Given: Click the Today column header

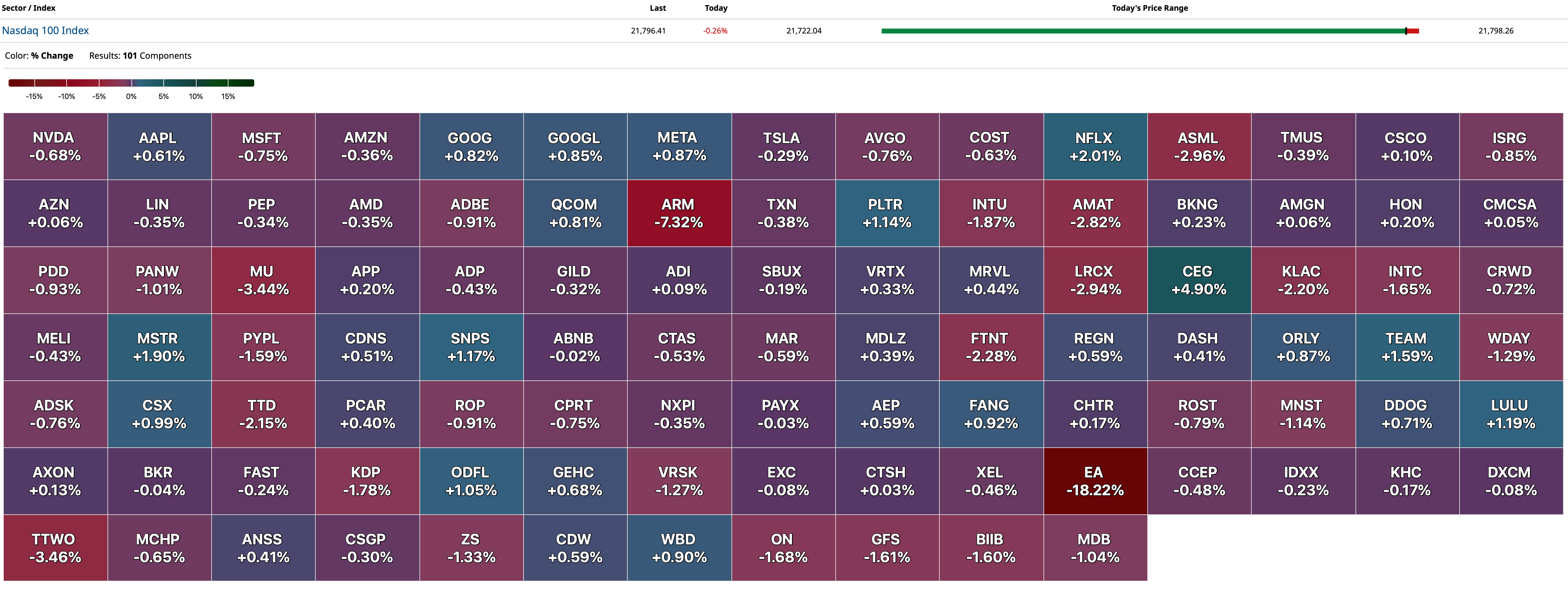Looking at the screenshot, I should pos(716,8).
